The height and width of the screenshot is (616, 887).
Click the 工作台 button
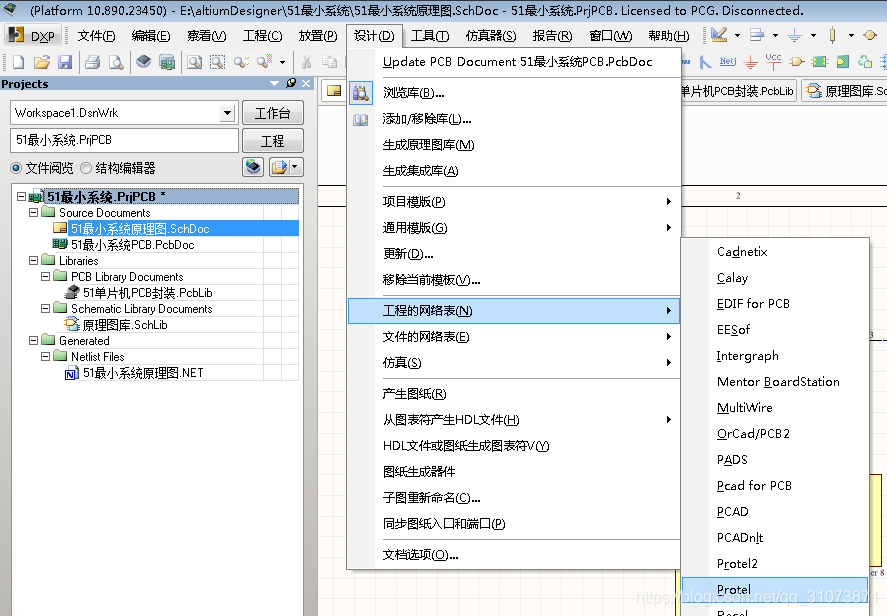click(272, 113)
